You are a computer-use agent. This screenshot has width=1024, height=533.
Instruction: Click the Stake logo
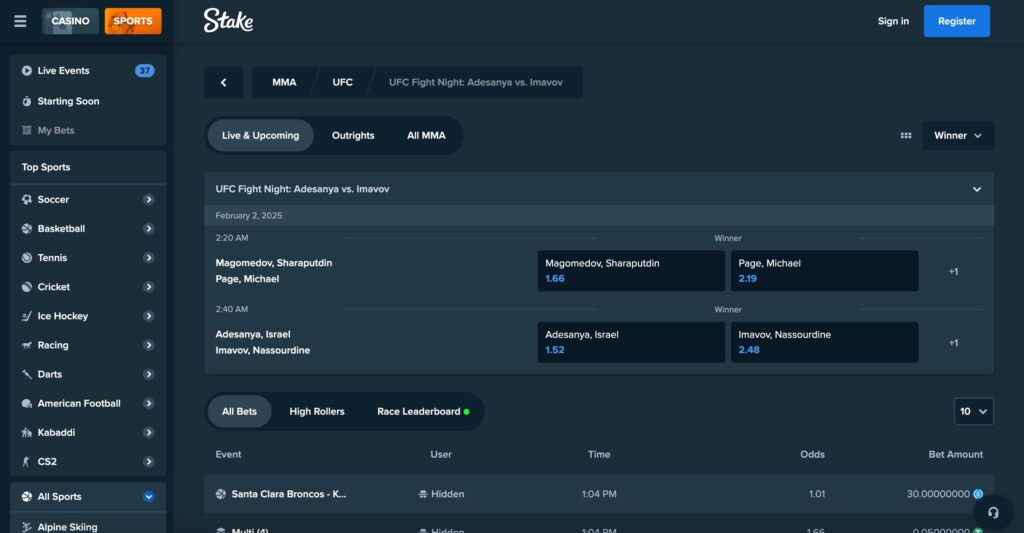(x=228, y=21)
